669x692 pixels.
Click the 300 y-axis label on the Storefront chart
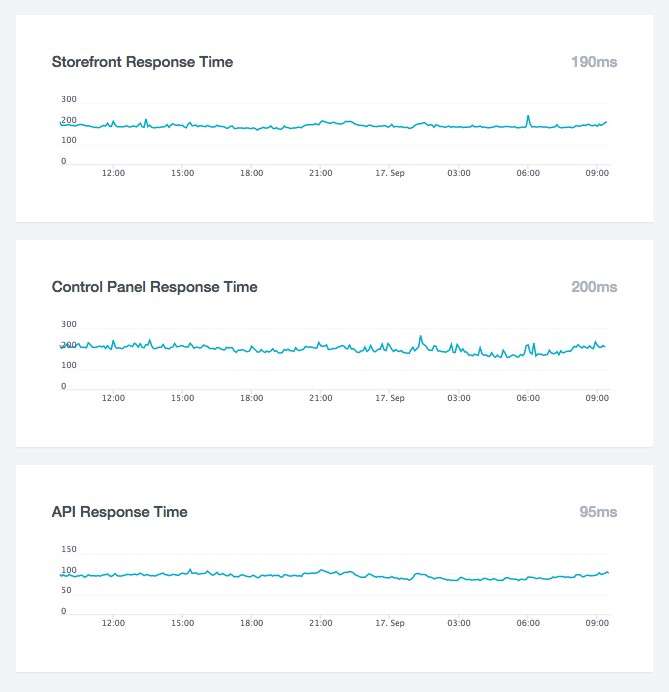point(69,99)
